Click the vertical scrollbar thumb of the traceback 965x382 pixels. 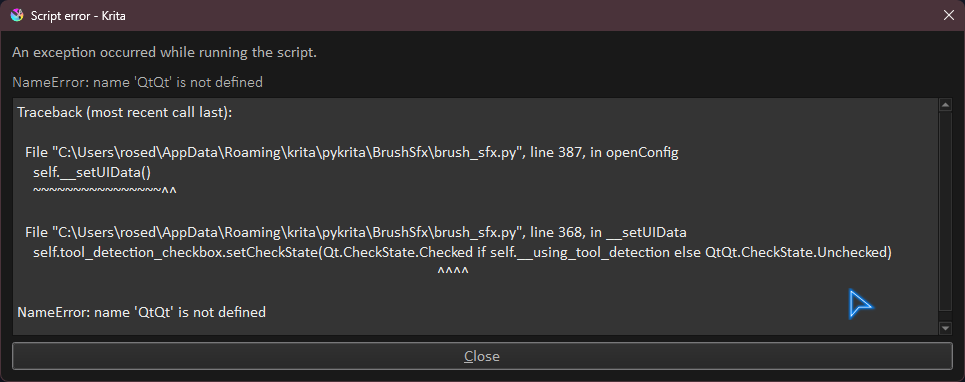click(945, 211)
